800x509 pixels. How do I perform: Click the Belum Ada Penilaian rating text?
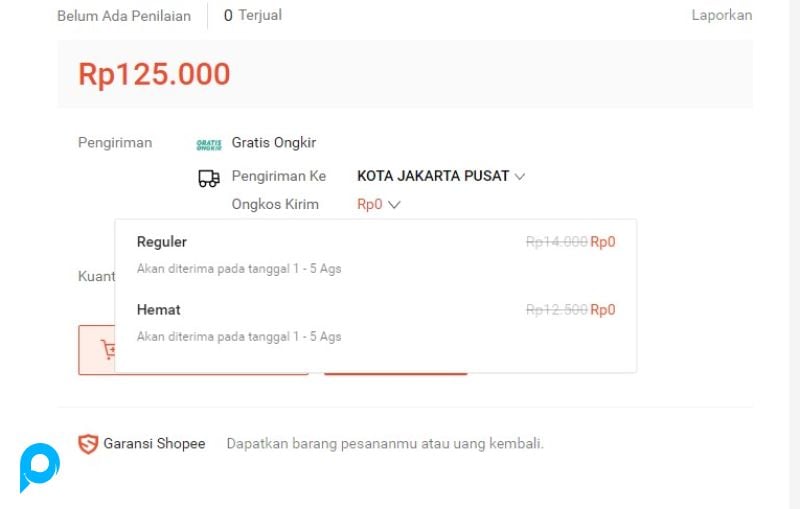pyautogui.click(x=124, y=16)
